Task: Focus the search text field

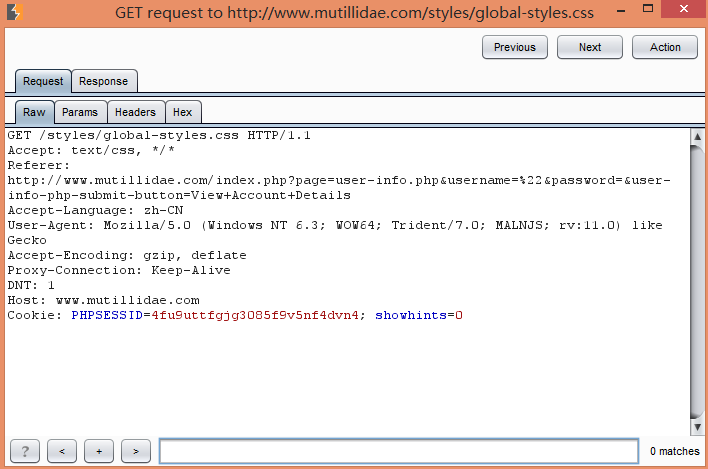Action: 399,451
